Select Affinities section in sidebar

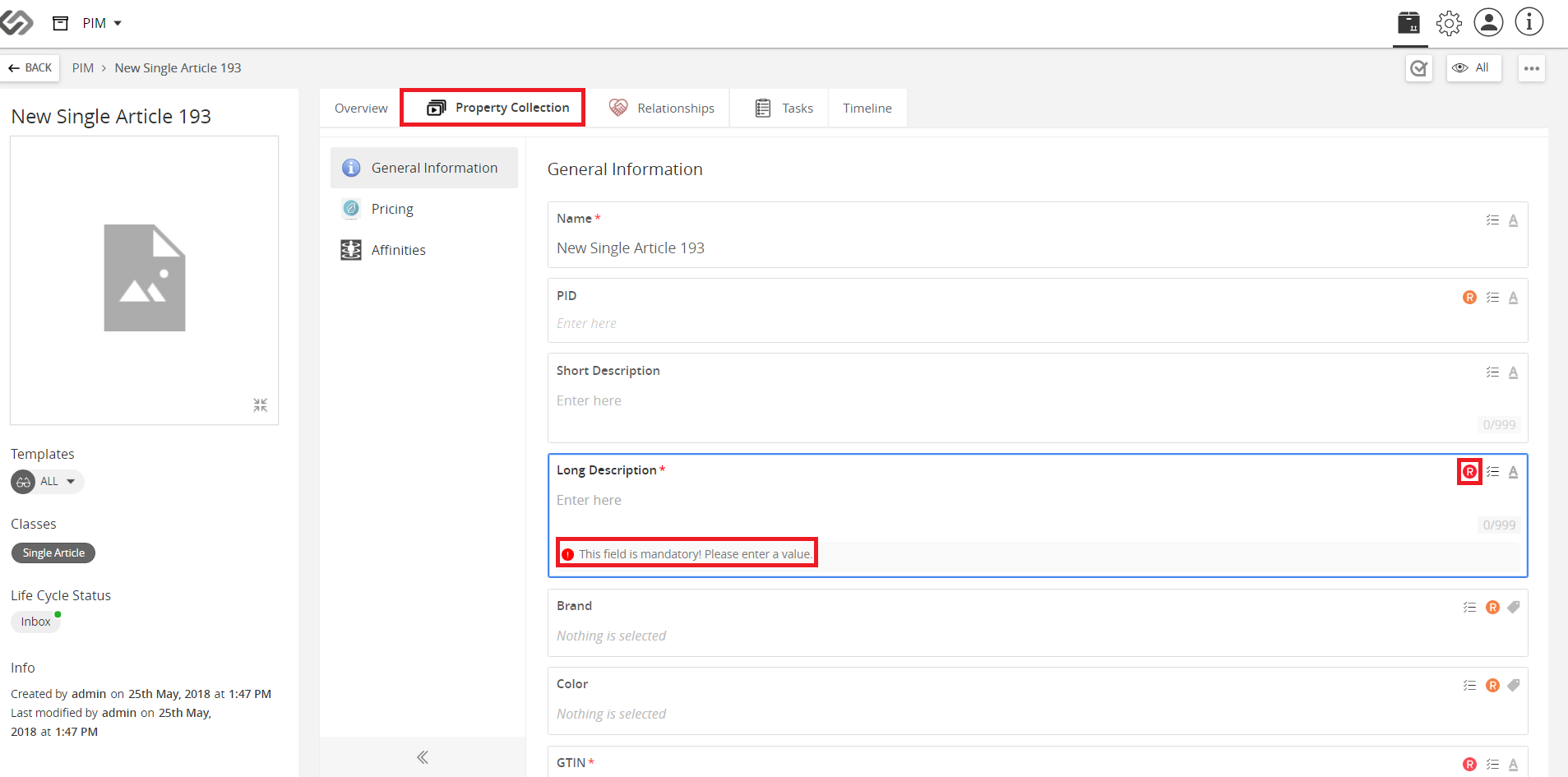(x=424, y=250)
